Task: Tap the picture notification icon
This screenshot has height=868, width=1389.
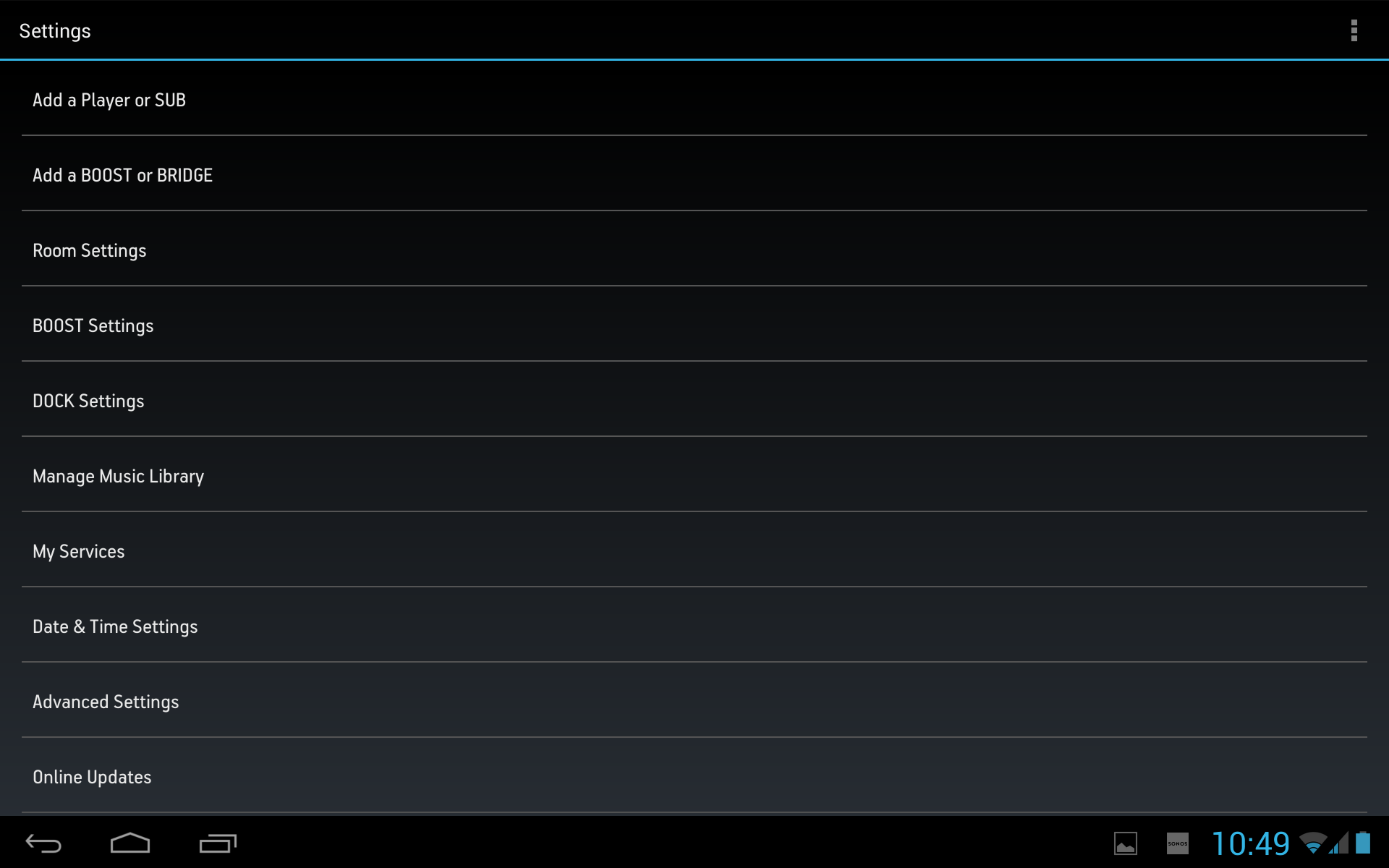Action: tap(1126, 843)
